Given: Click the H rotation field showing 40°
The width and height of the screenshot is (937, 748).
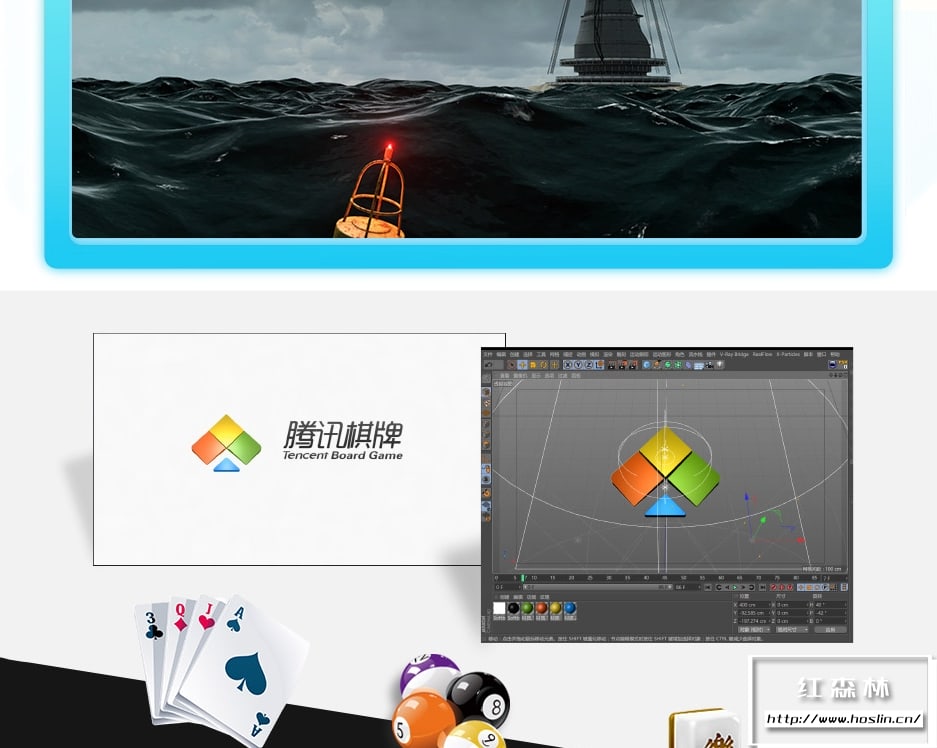Looking at the screenshot, I should click(x=831, y=605).
